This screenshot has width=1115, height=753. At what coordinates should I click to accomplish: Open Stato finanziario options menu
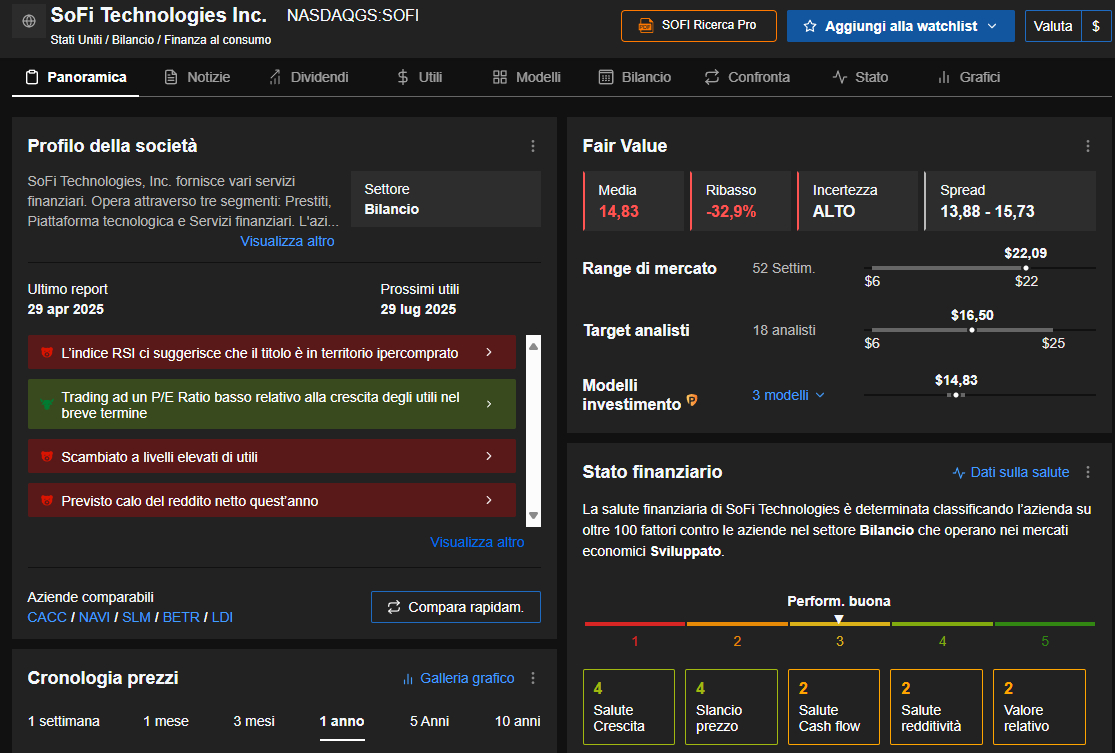[x=1087, y=472]
